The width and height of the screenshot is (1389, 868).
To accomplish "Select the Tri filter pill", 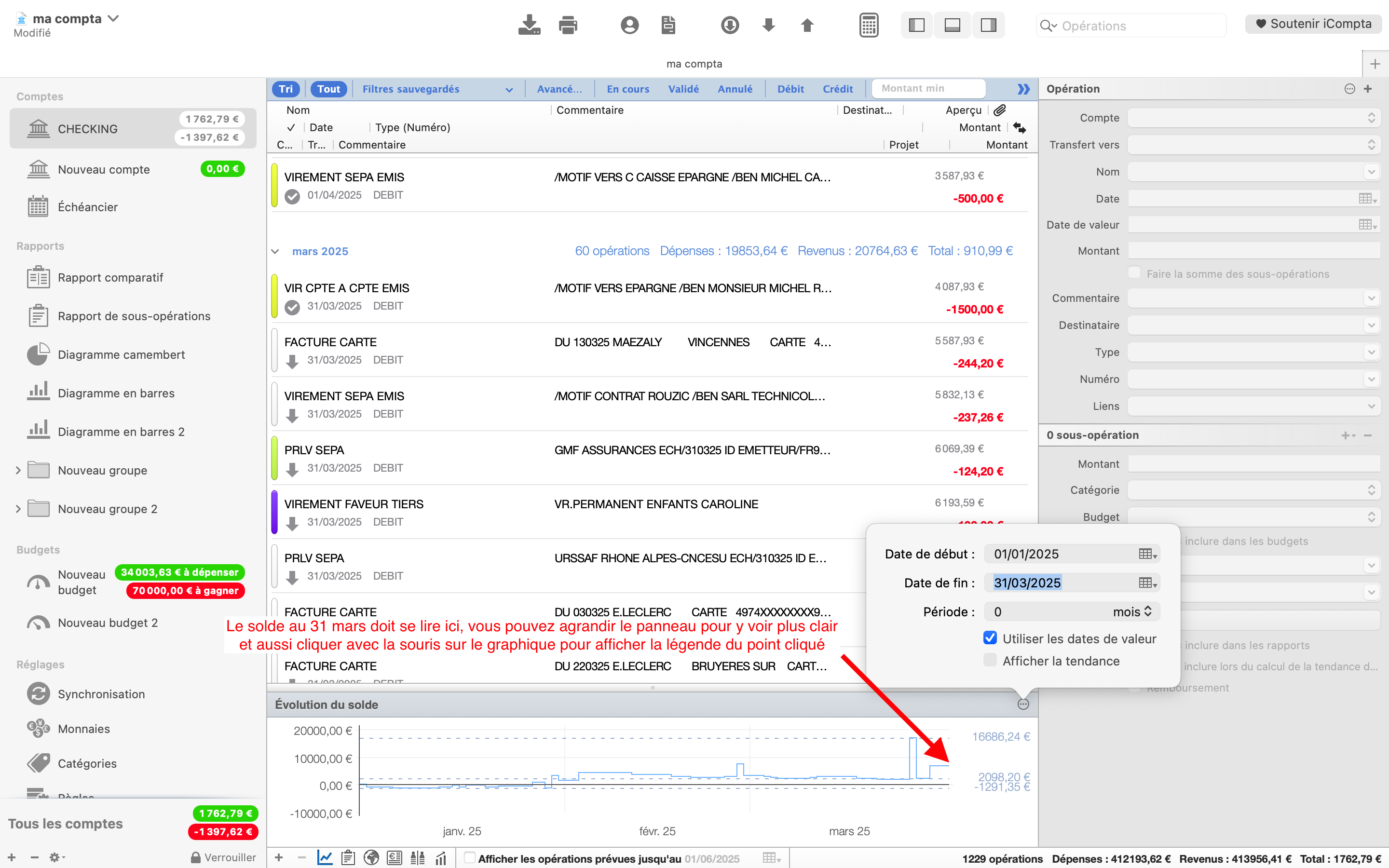I will [x=286, y=89].
